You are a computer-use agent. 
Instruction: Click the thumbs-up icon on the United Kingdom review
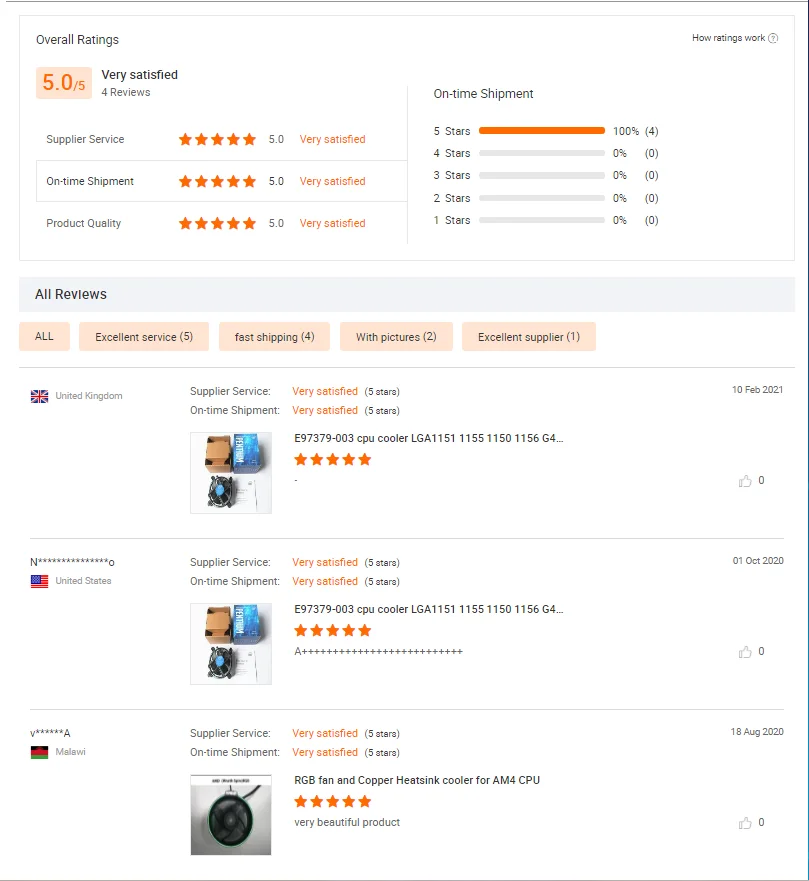pyautogui.click(x=745, y=481)
